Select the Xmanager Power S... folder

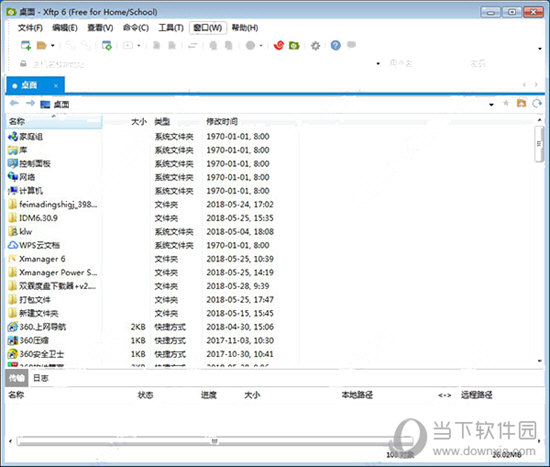click(53, 272)
